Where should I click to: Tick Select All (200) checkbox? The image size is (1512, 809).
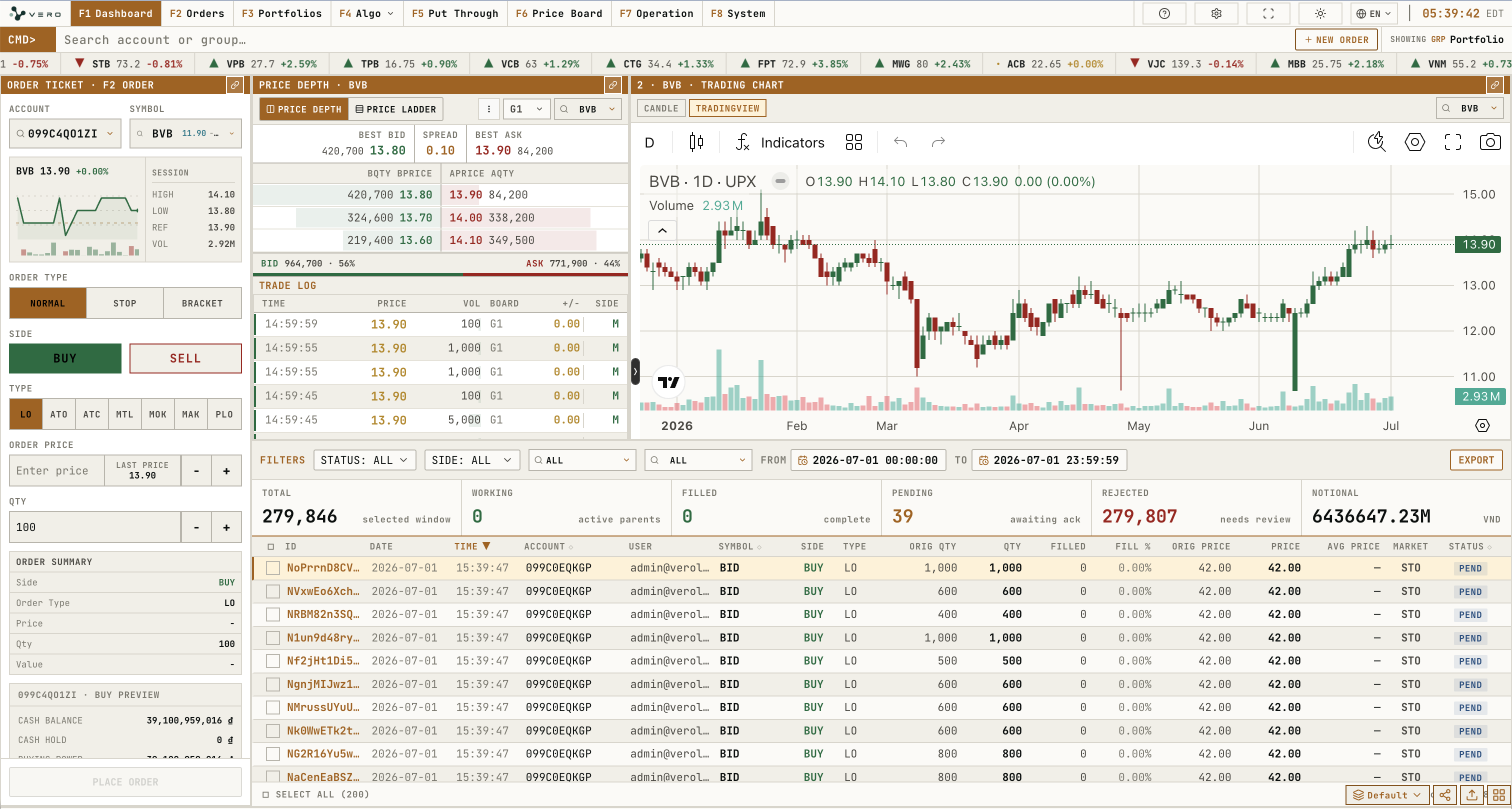(266, 794)
